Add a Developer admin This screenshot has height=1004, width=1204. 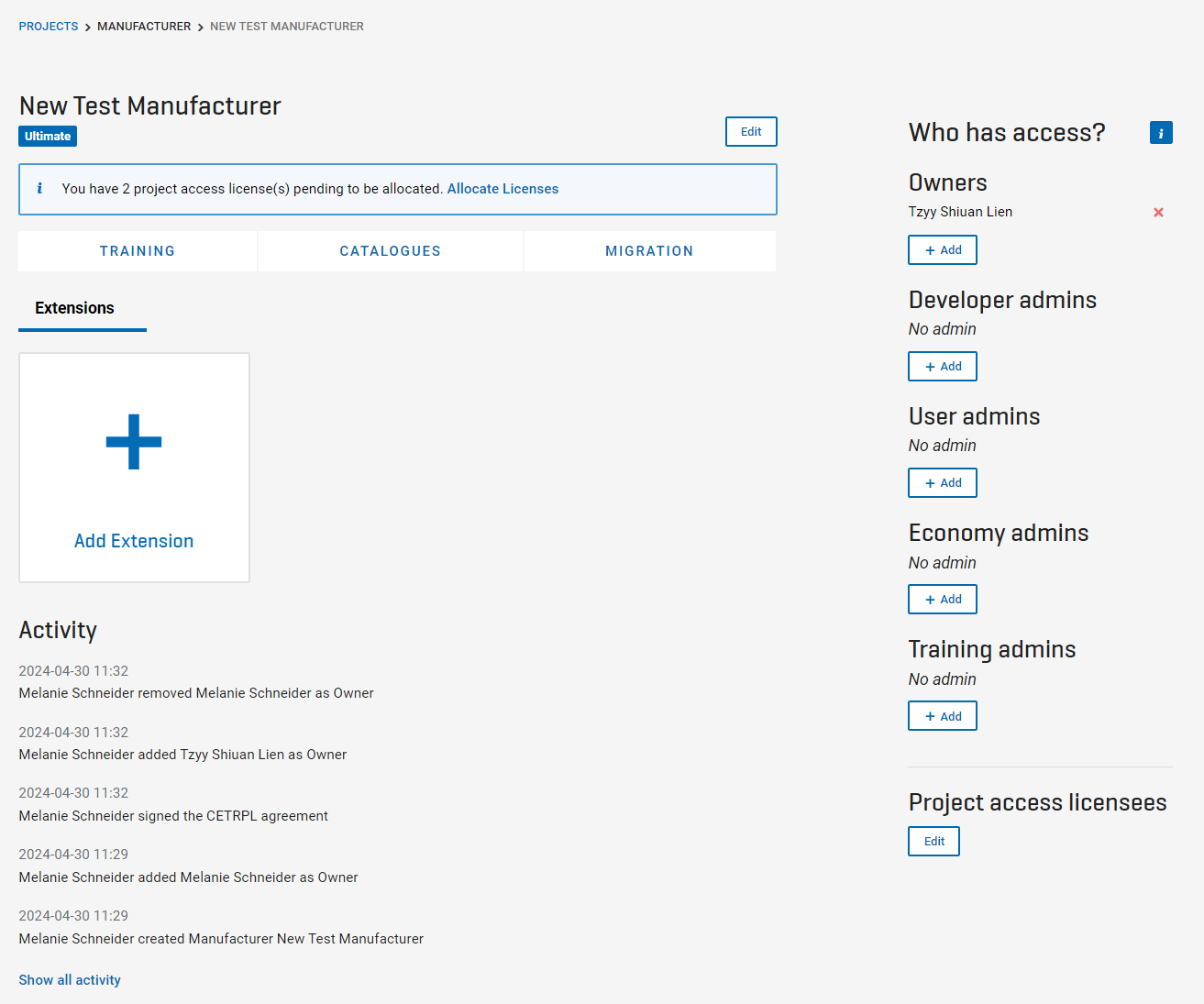(x=943, y=367)
